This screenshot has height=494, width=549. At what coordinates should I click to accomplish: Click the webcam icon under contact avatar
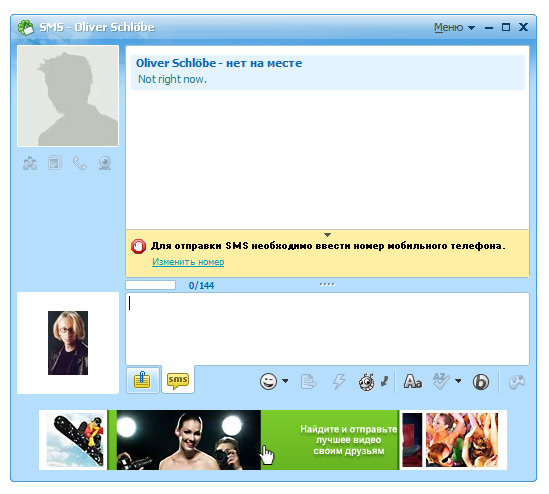[105, 163]
